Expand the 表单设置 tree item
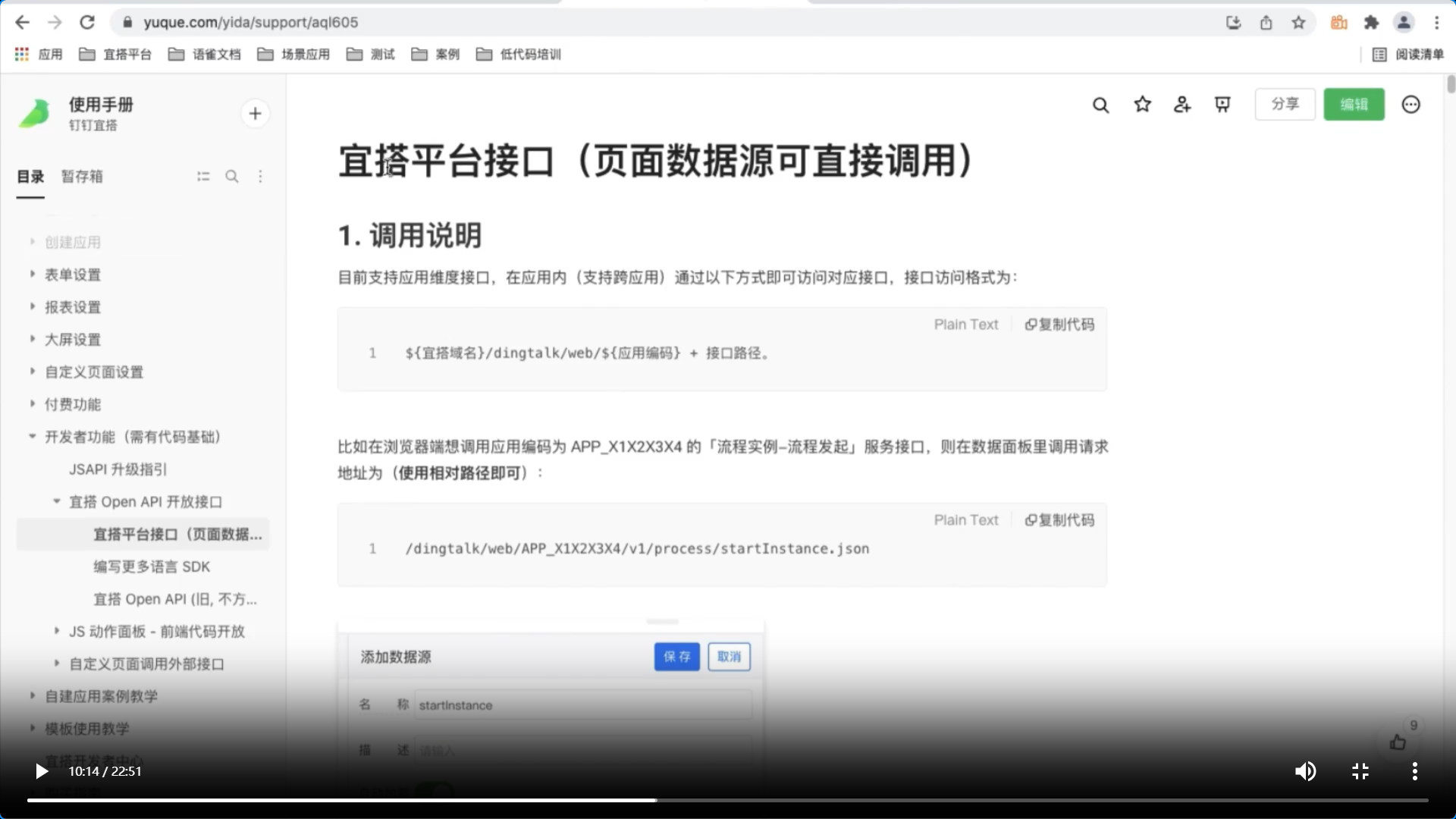 33,274
